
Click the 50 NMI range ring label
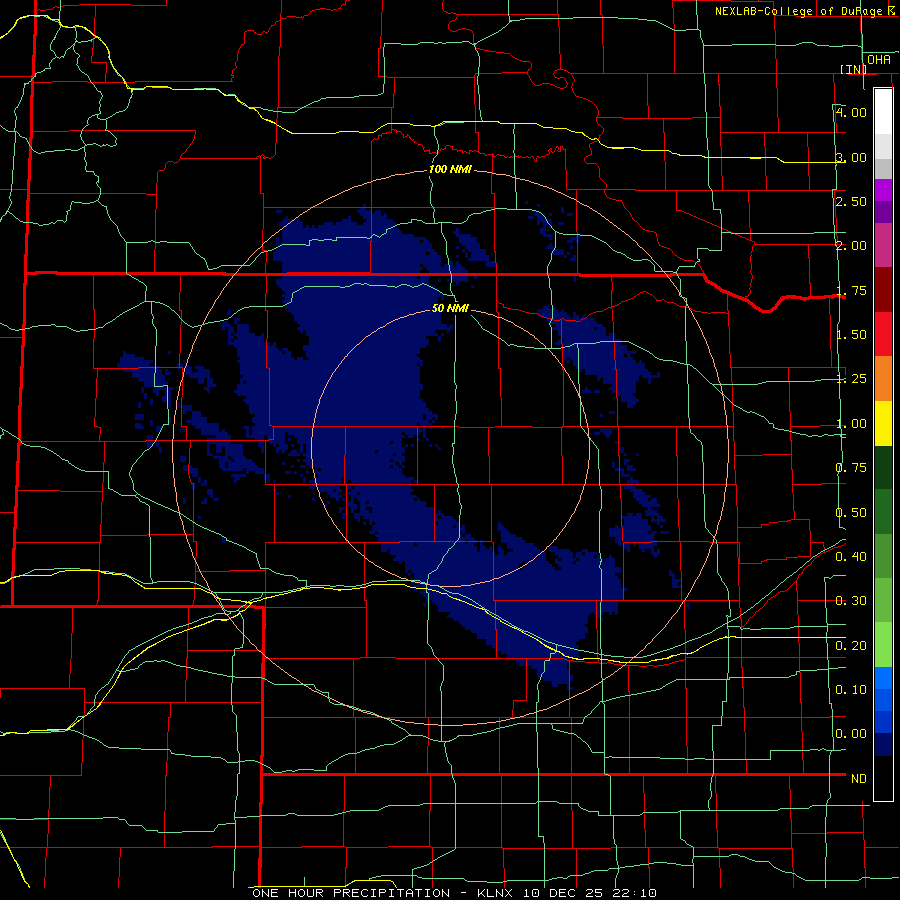450,308
